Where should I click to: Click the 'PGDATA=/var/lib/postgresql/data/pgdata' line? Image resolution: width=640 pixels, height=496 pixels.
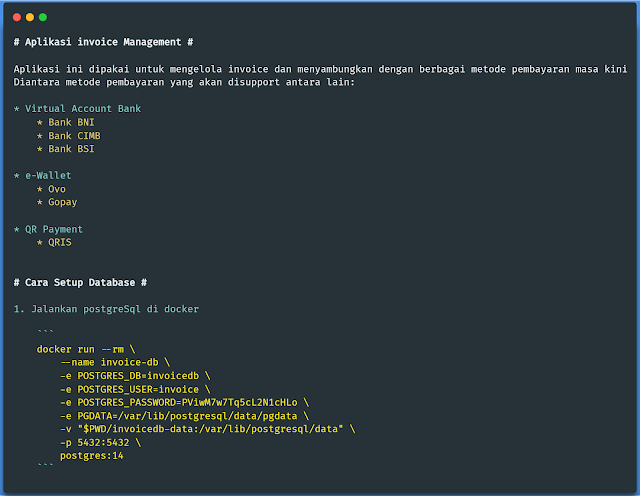(184, 416)
